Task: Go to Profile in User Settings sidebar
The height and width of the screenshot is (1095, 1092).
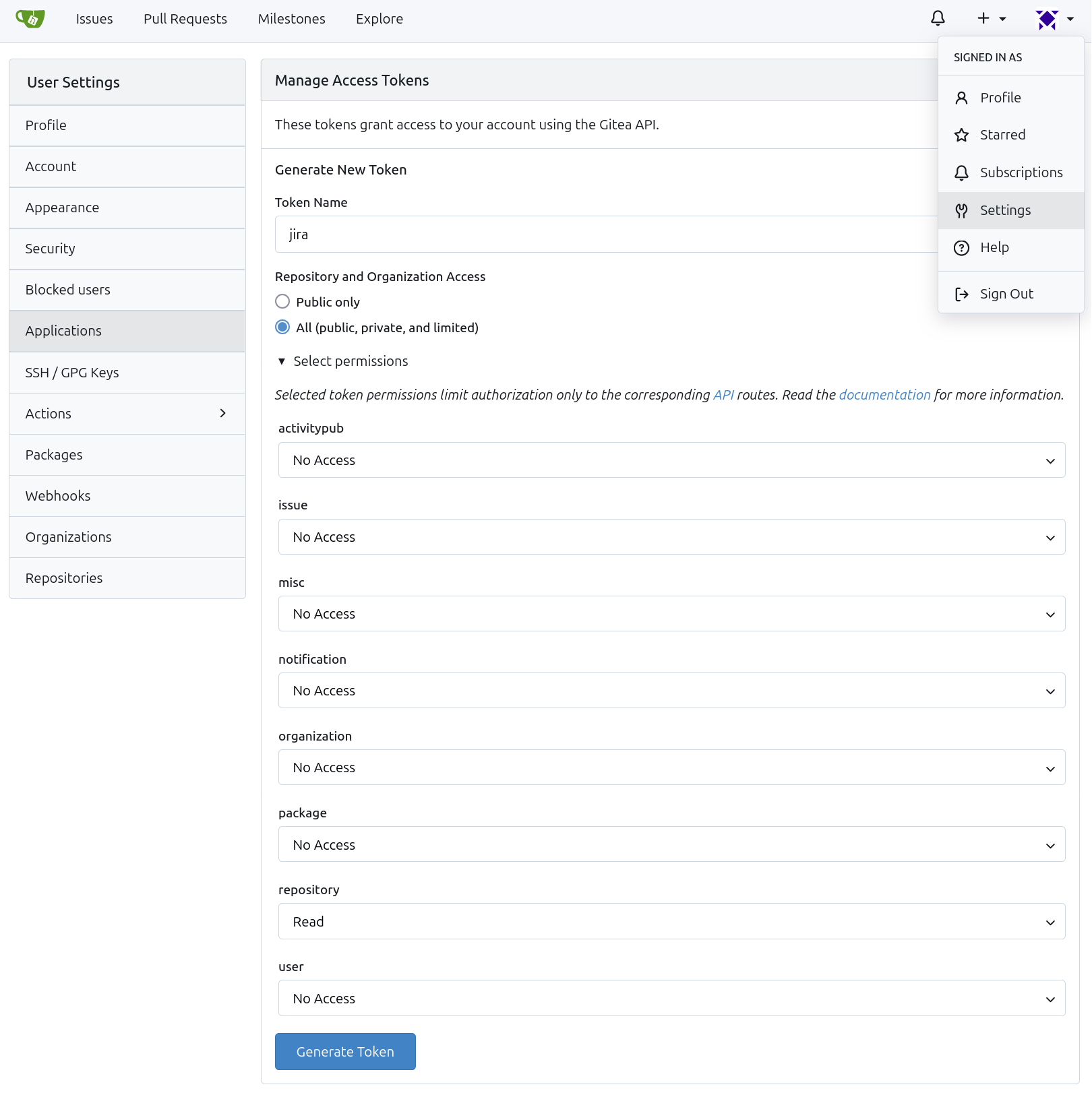Action: pos(127,125)
